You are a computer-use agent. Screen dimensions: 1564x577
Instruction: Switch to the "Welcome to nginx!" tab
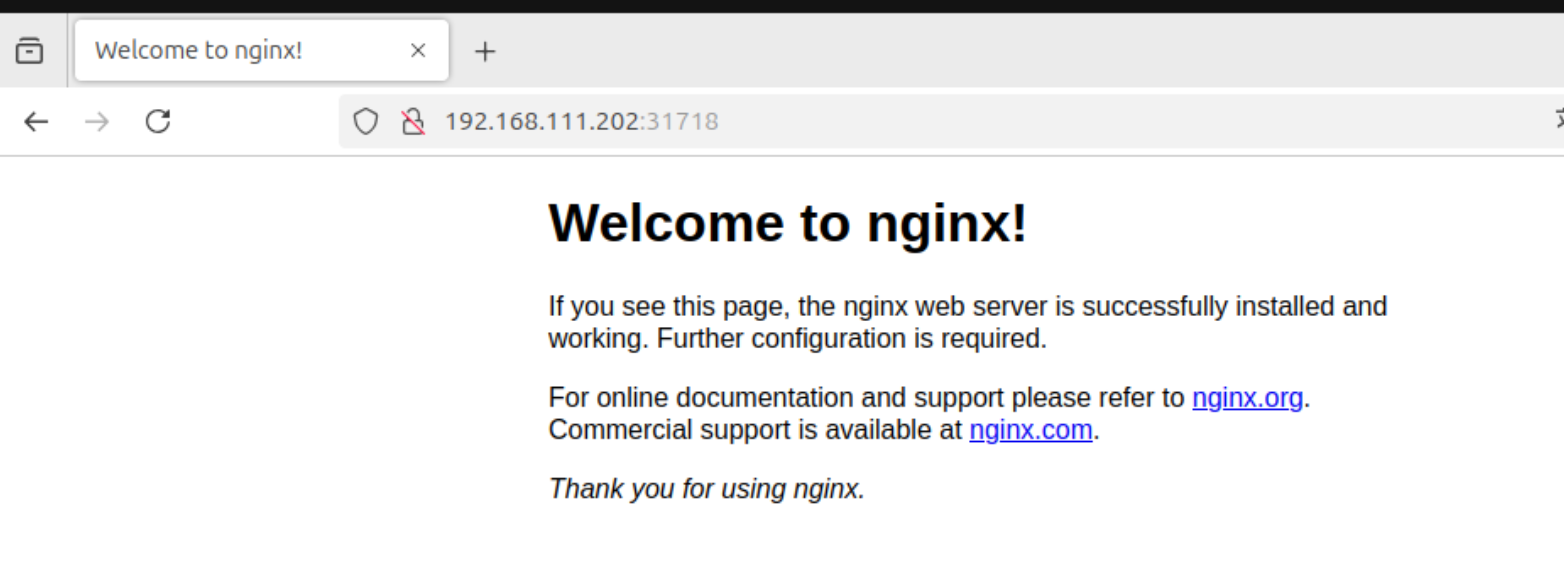(x=262, y=51)
